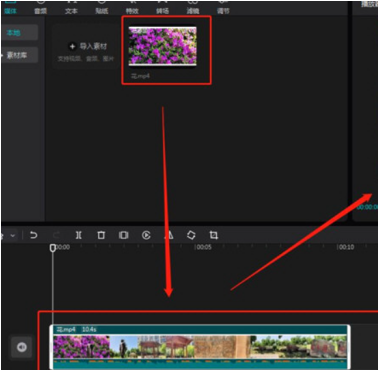Switch to the 调节 adjustment tab

point(223,7)
